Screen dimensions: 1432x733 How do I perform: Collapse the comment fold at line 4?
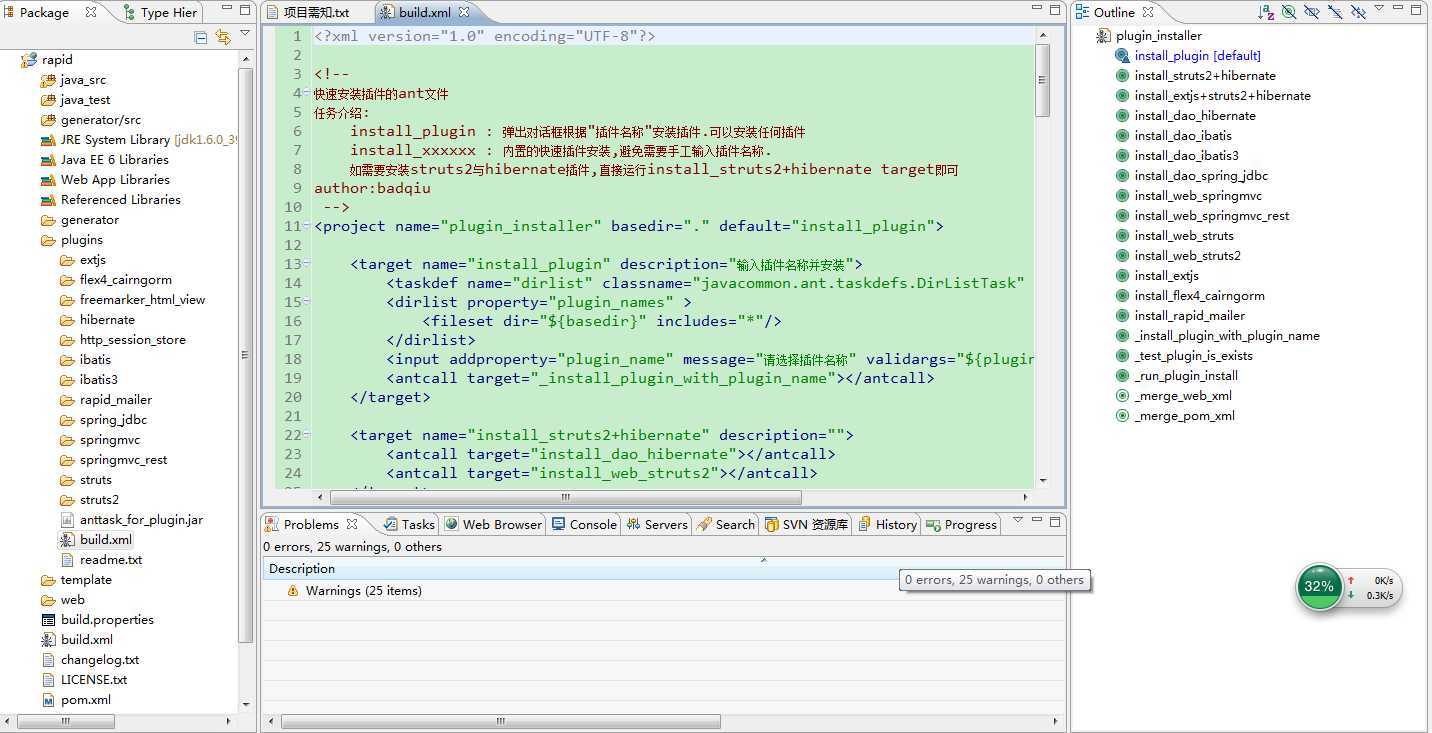click(308, 93)
